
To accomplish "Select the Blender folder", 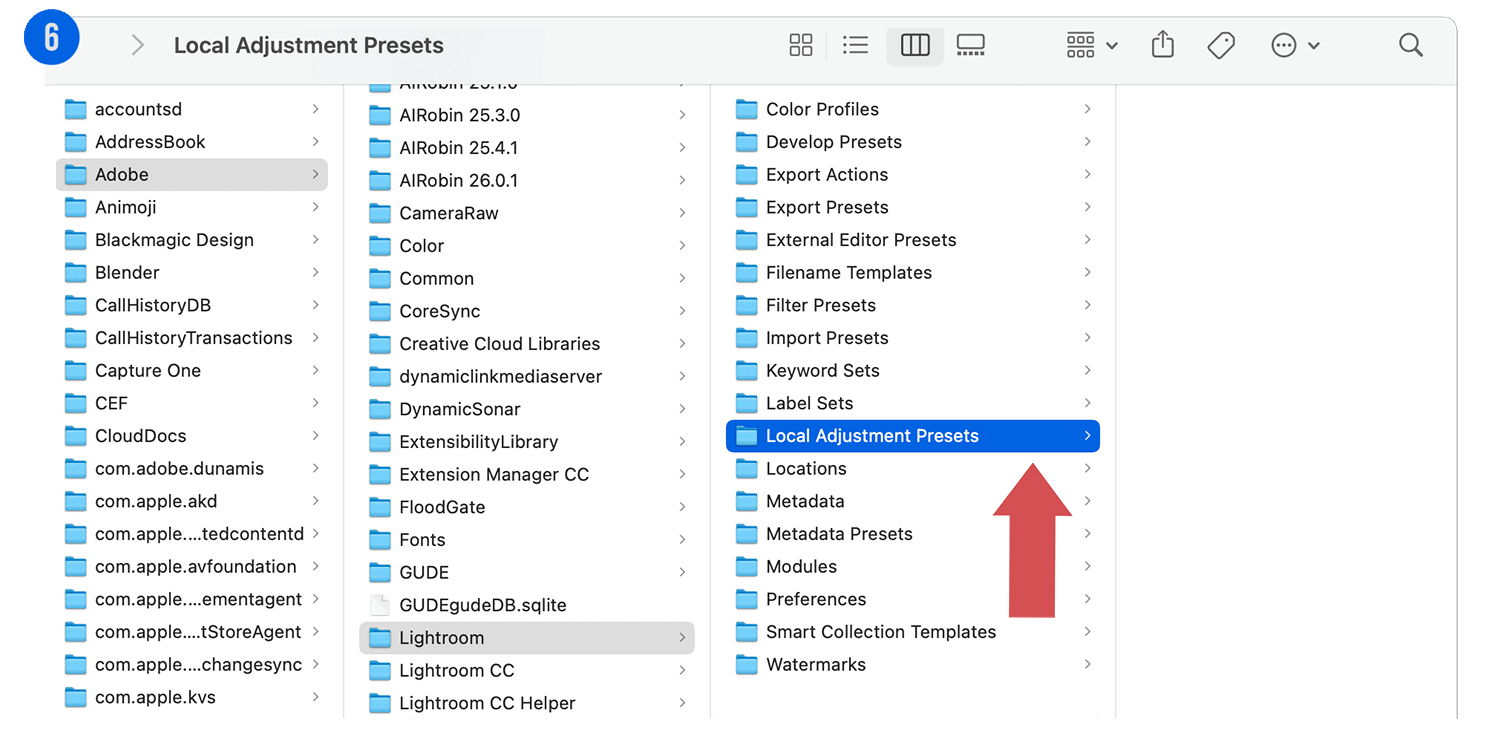I will coord(192,272).
